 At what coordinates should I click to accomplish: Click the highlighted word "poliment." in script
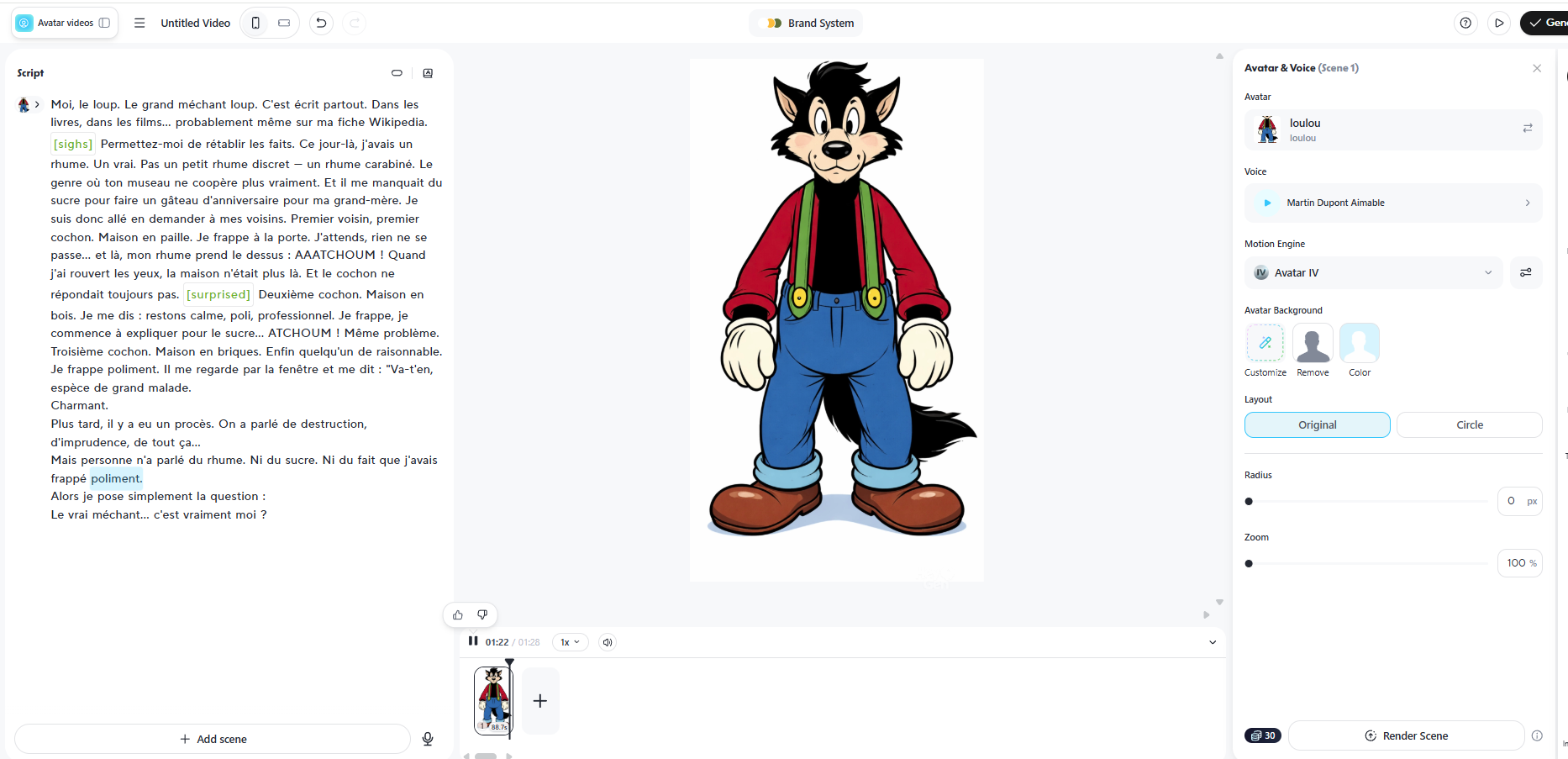[117, 479]
